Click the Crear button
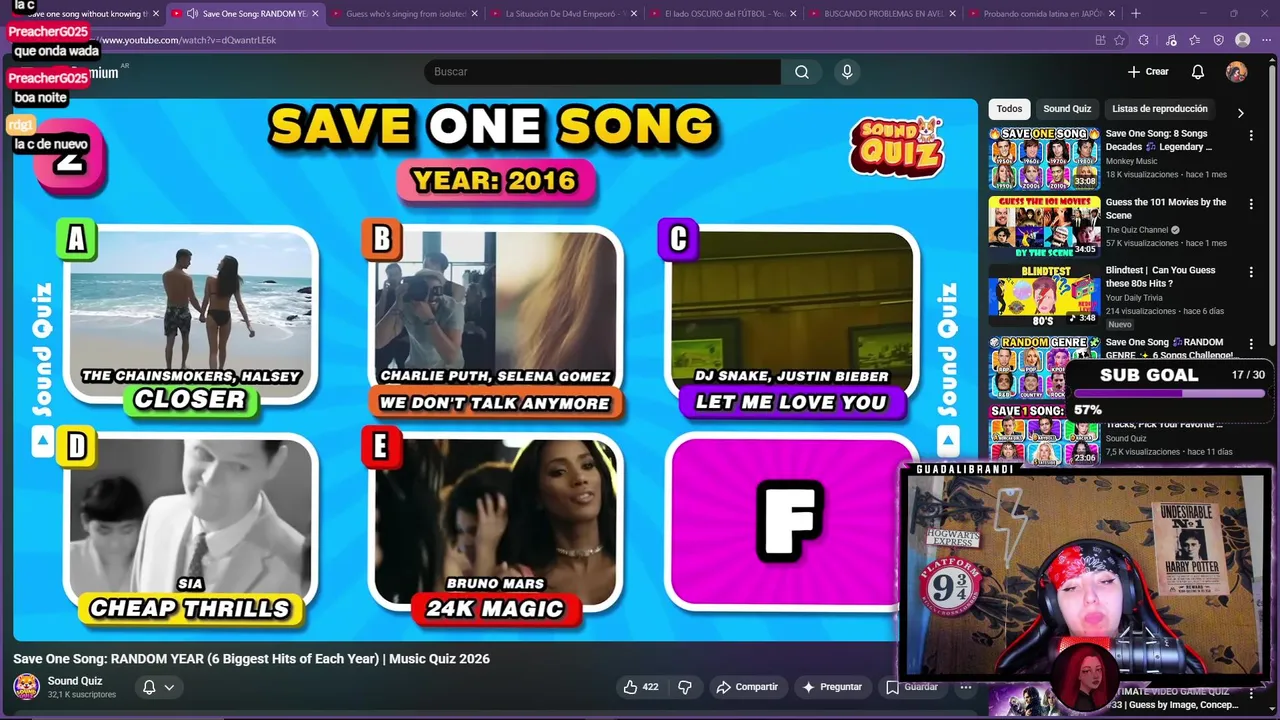 (x=1148, y=72)
